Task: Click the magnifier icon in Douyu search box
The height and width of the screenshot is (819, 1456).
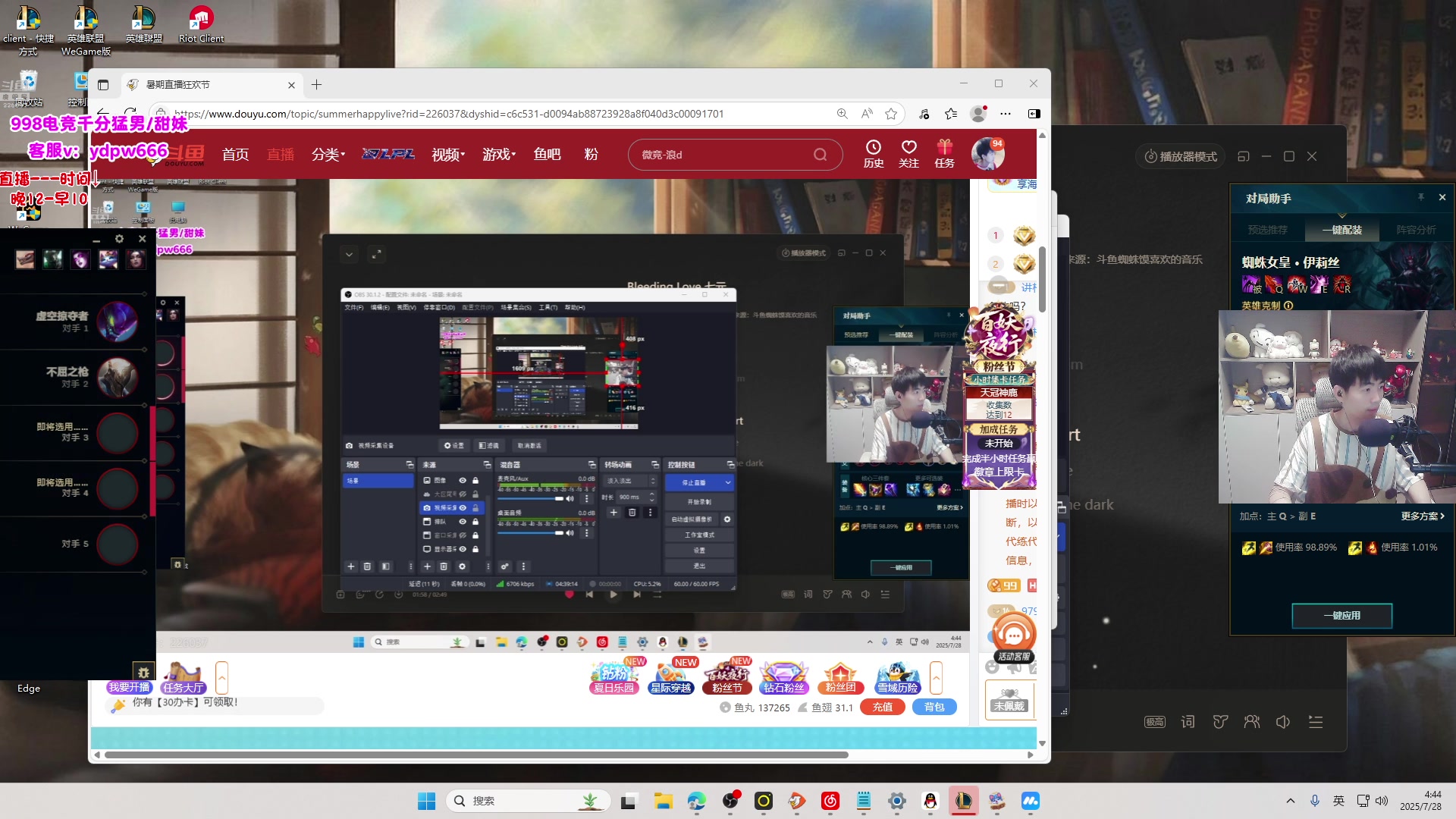Action: (x=821, y=155)
